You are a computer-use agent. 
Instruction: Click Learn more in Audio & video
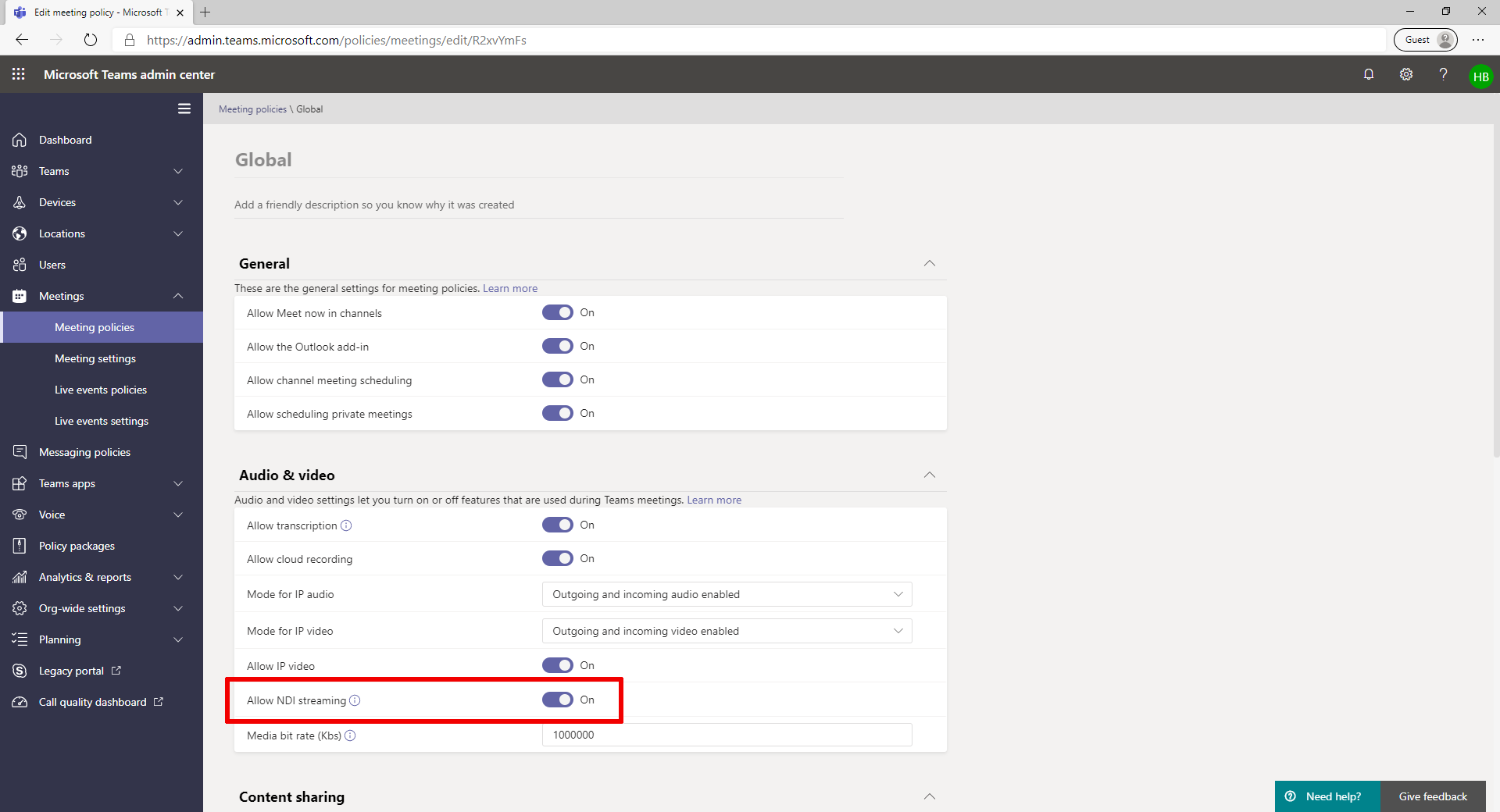click(x=714, y=500)
